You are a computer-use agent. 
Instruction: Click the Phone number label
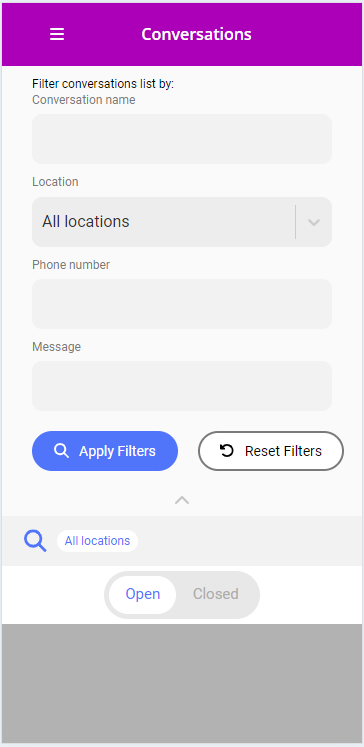coord(71,265)
